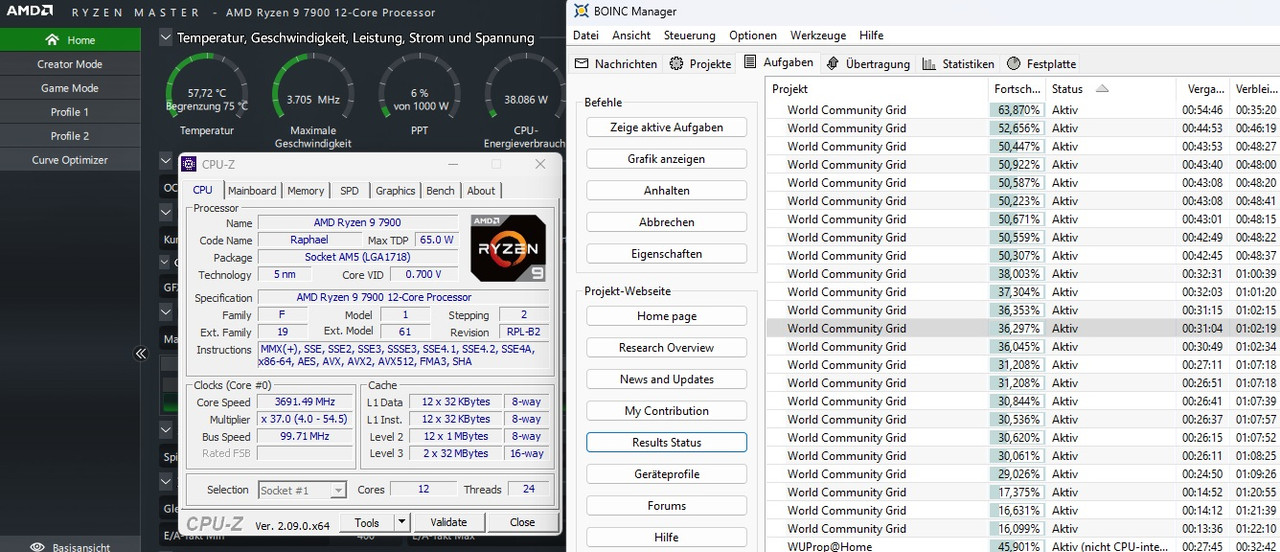Click the Basisansicht eye icon
The width and height of the screenshot is (1280, 552).
(x=38, y=547)
